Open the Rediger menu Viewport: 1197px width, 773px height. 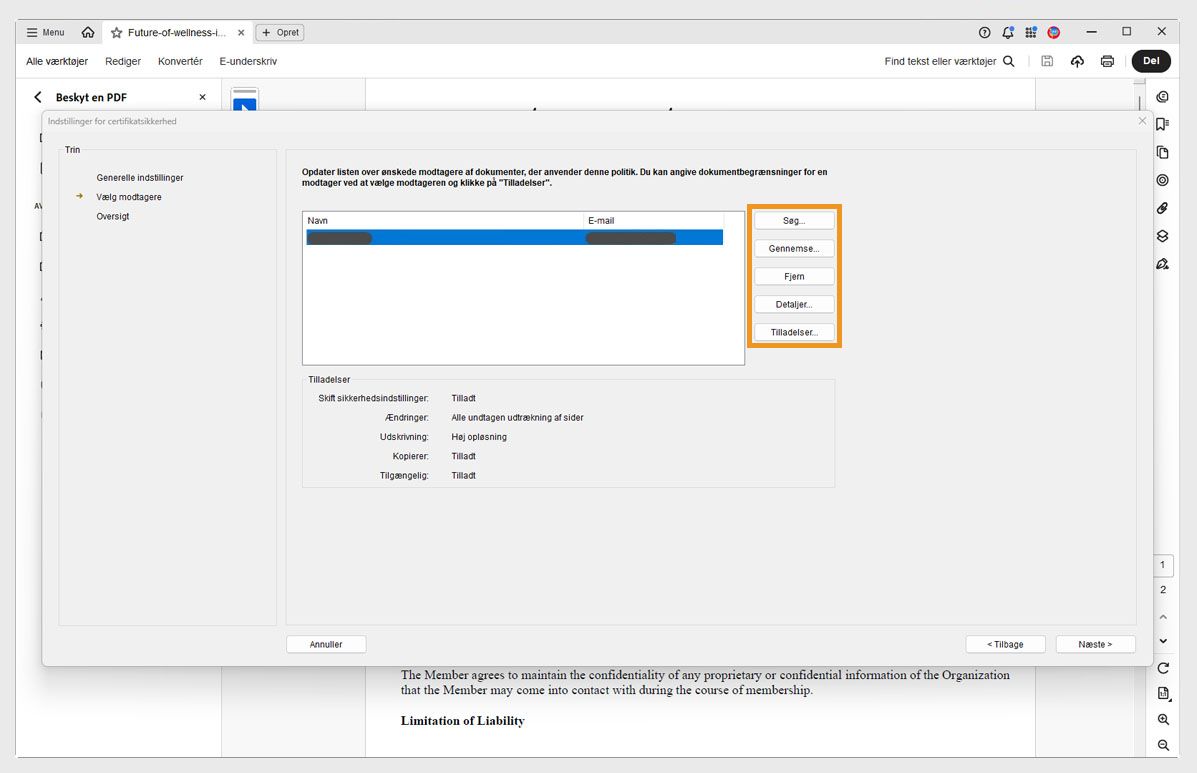pyautogui.click(x=123, y=61)
